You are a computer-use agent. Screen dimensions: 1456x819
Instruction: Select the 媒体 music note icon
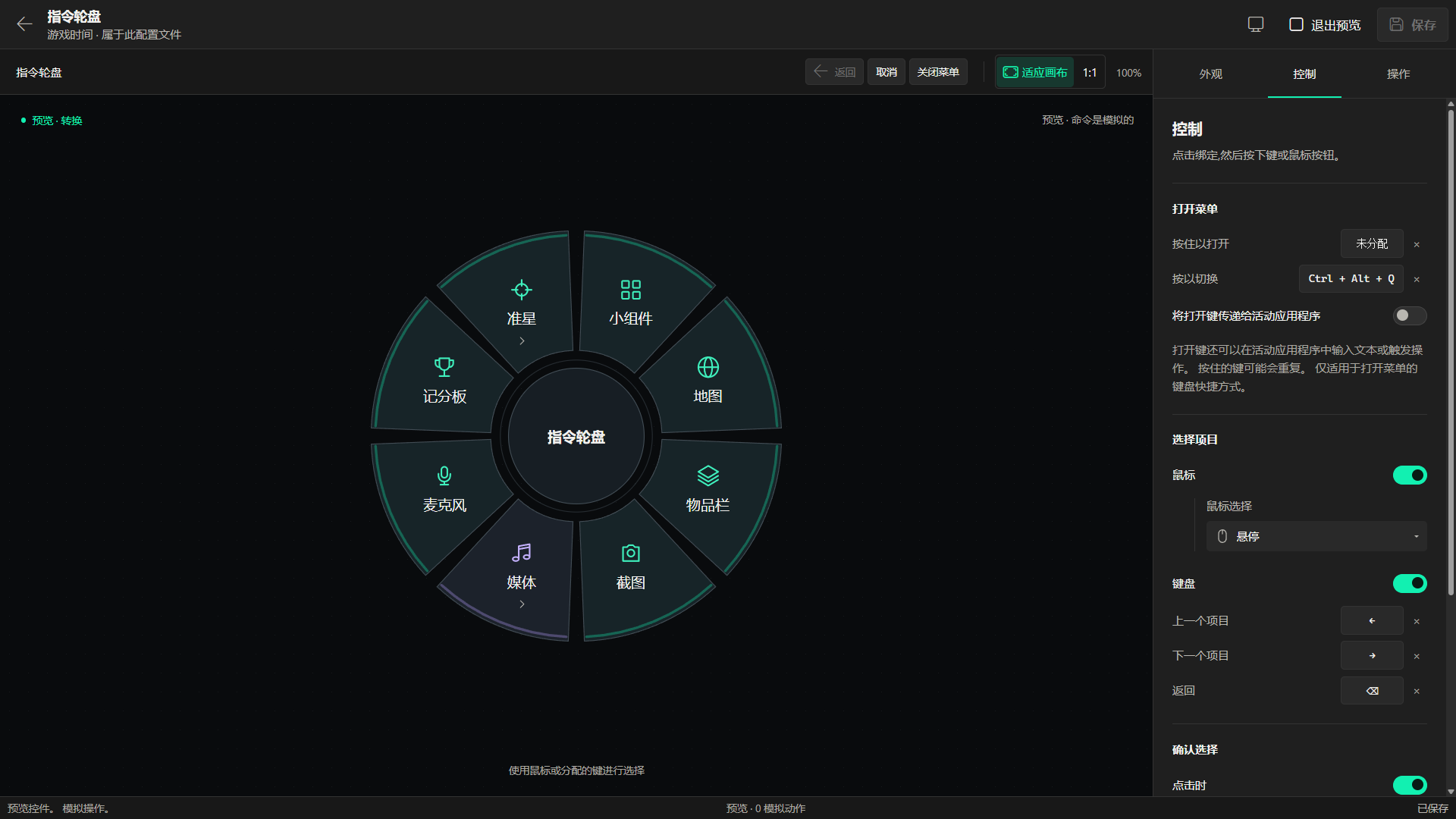click(521, 553)
